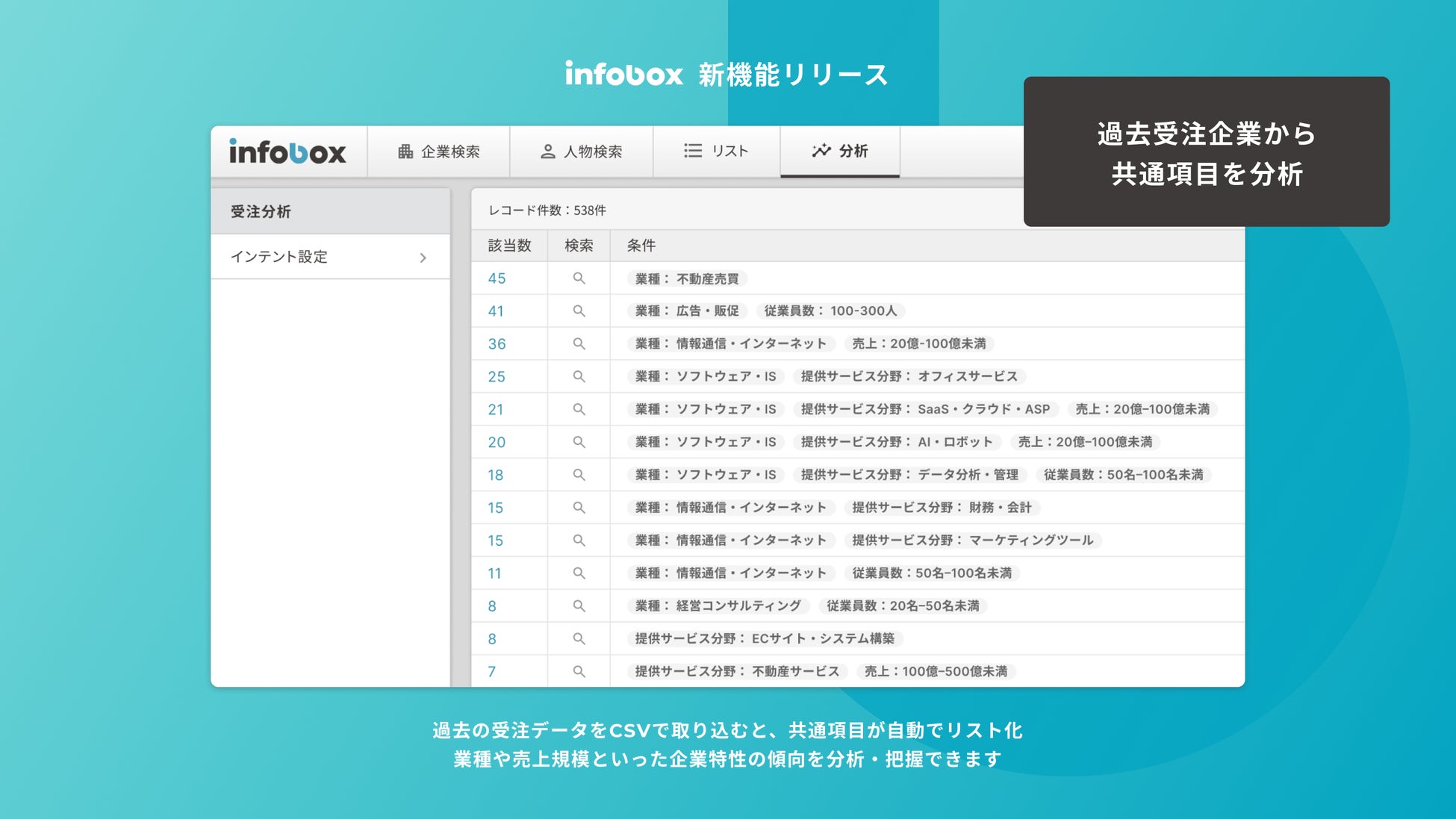Click magnifier for AI・ロボット row
This screenshot has width=1456, height=819.
pos(579,442)
